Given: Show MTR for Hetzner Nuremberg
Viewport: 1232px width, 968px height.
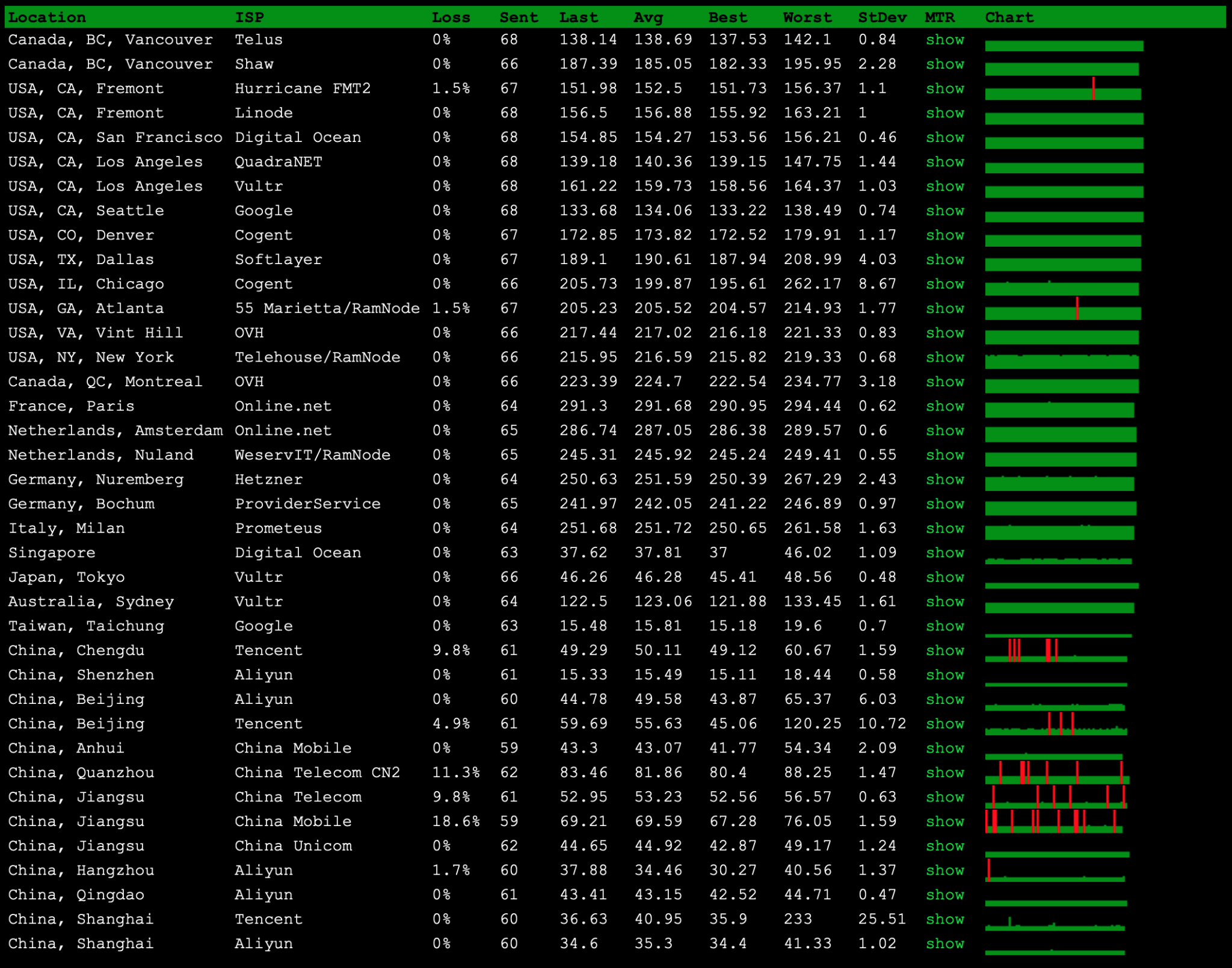Looking at the screenshot, I should click(944, 479).
